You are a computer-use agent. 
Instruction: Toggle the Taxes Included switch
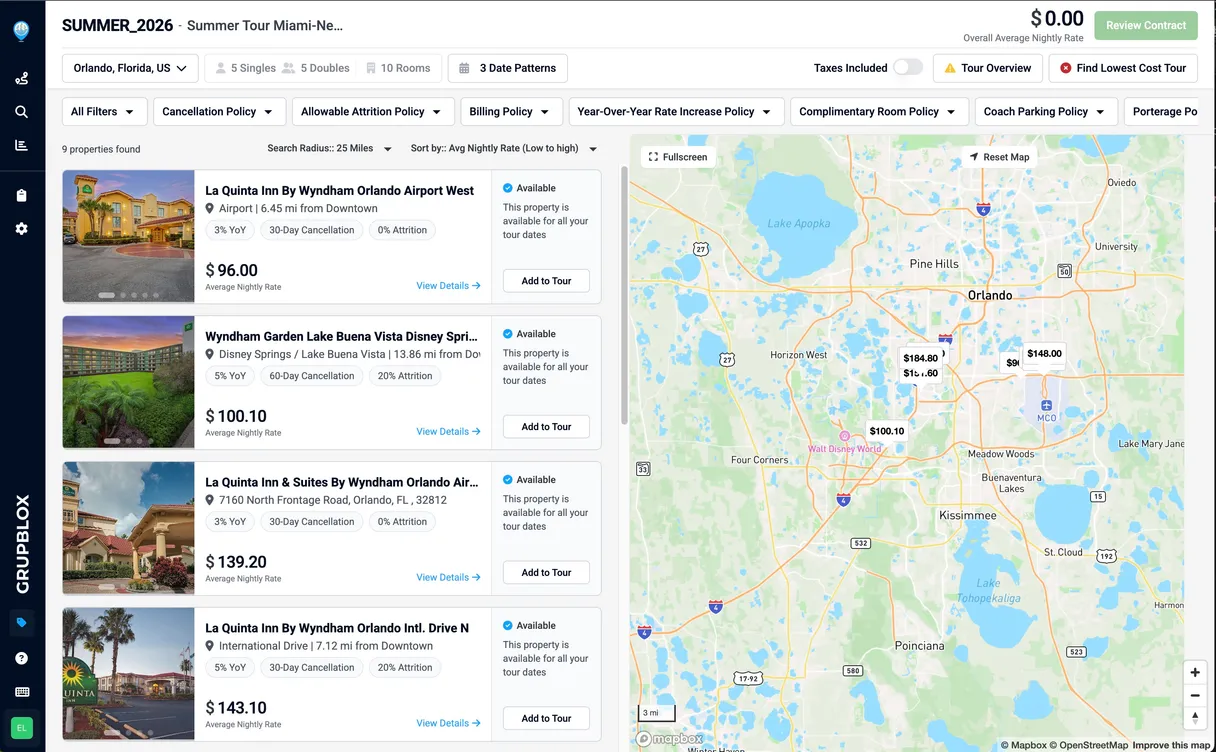click(907, 67)
